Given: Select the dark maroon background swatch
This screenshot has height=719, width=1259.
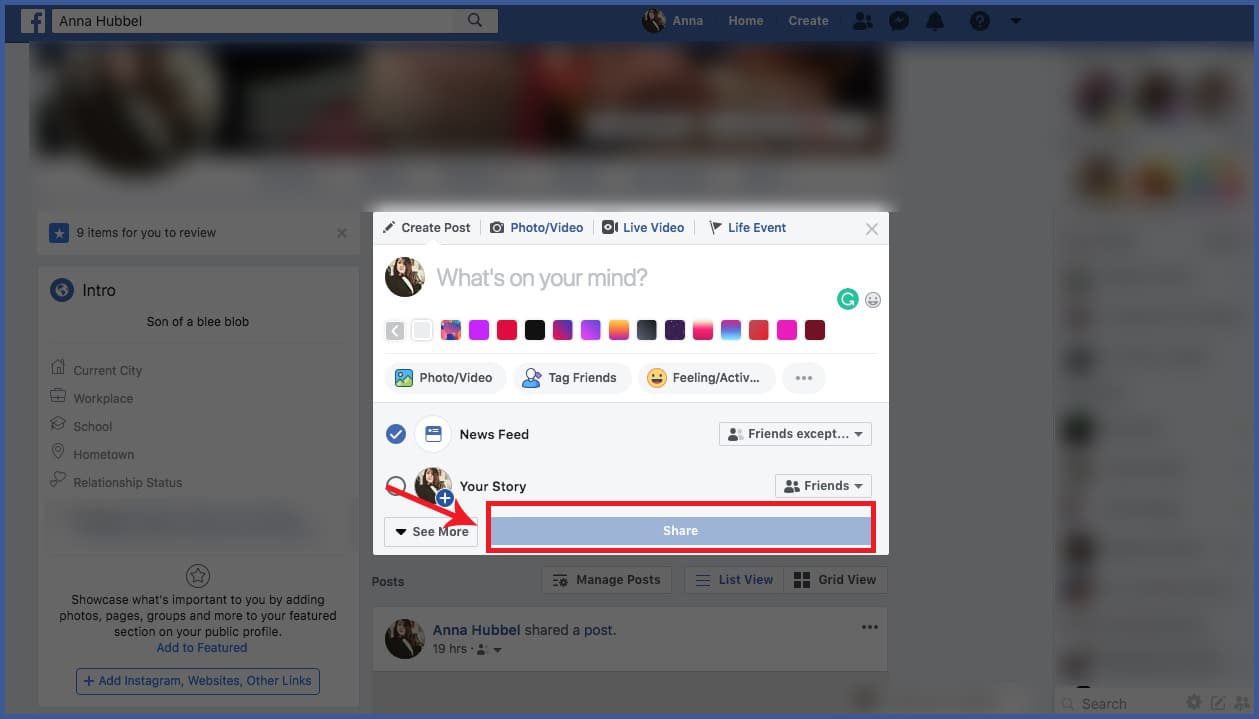Looking at the screenshot, I should [x=815, y=330].
